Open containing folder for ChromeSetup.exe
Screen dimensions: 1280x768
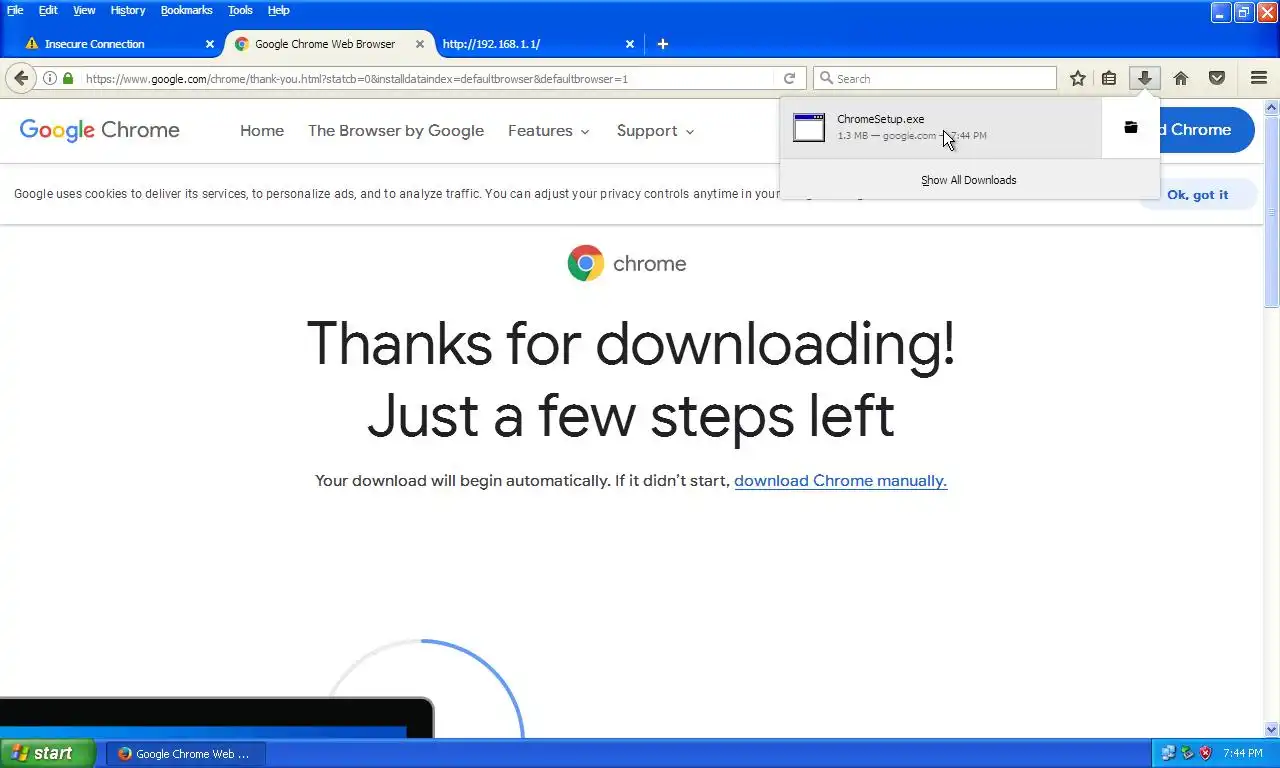coord(1131,127)
